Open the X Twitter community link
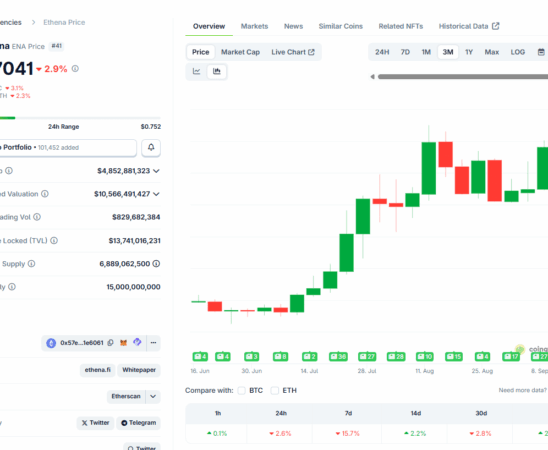 pos(95,423)
